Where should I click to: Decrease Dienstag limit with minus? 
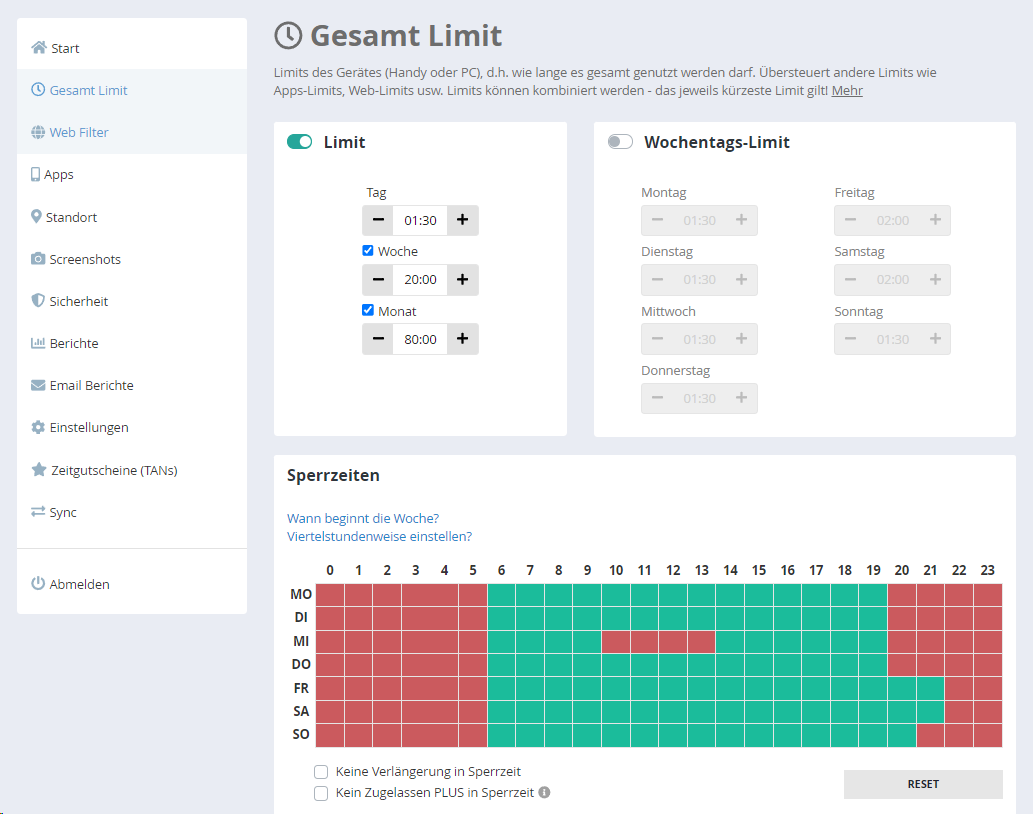(657, 279)
